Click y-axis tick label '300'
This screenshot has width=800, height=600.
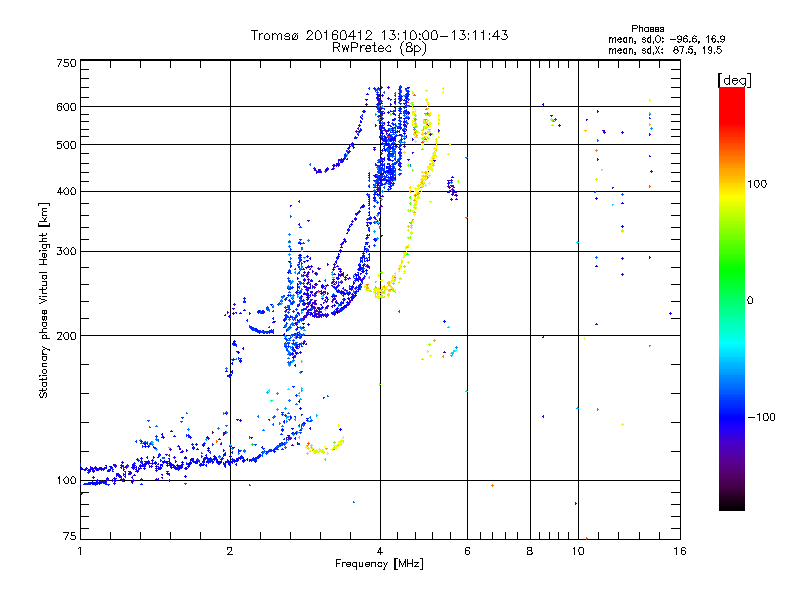[67, 252]
